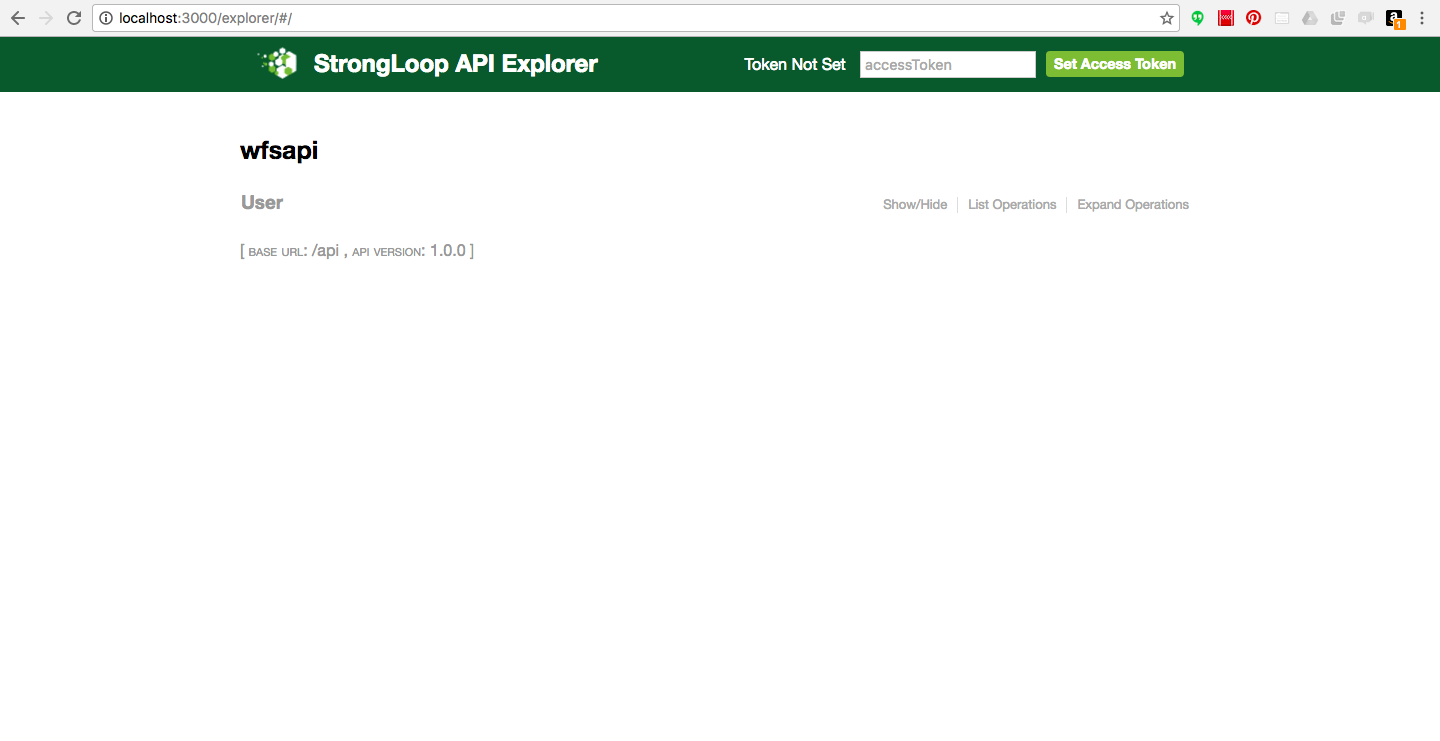Screen dimensions: 1440x741
Task: Click the StrongLoop cube logo
Action: 279,63
